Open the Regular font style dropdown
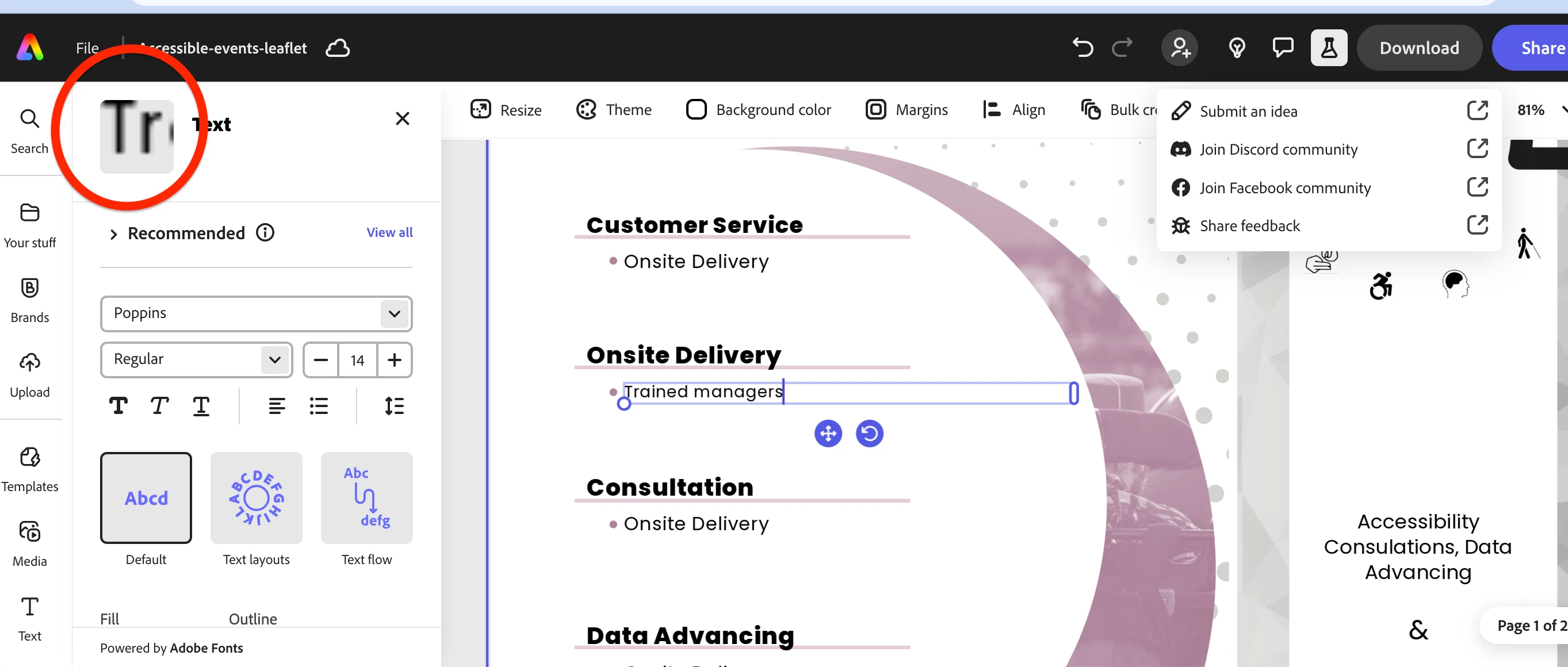Screen dimensions: 1568x667 coord(196,359)
